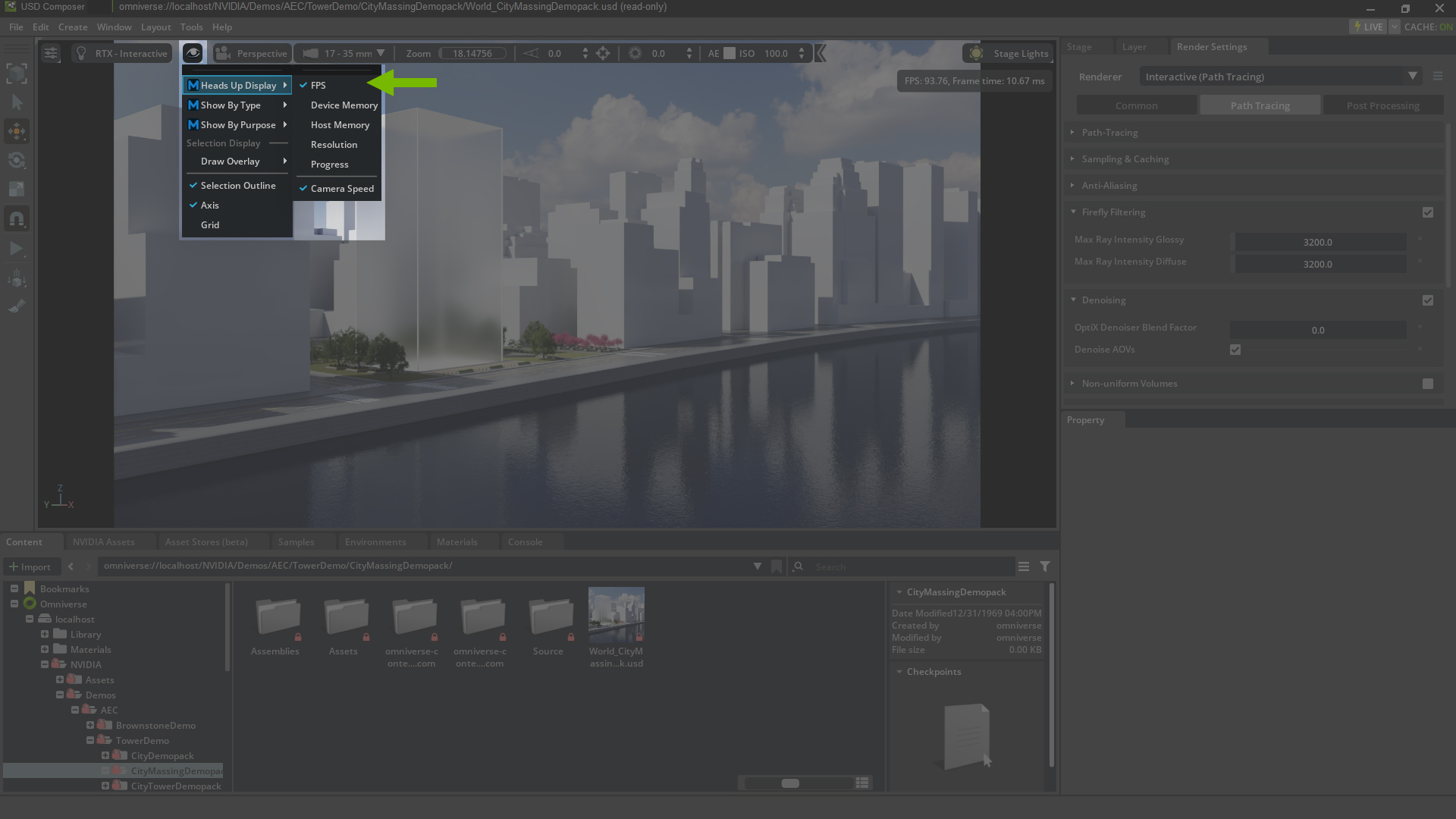Image resolution: width=1456 pixels, height=819 pixels.
Task: Click the render settings hamburger menu icon
Action: 1437,76
